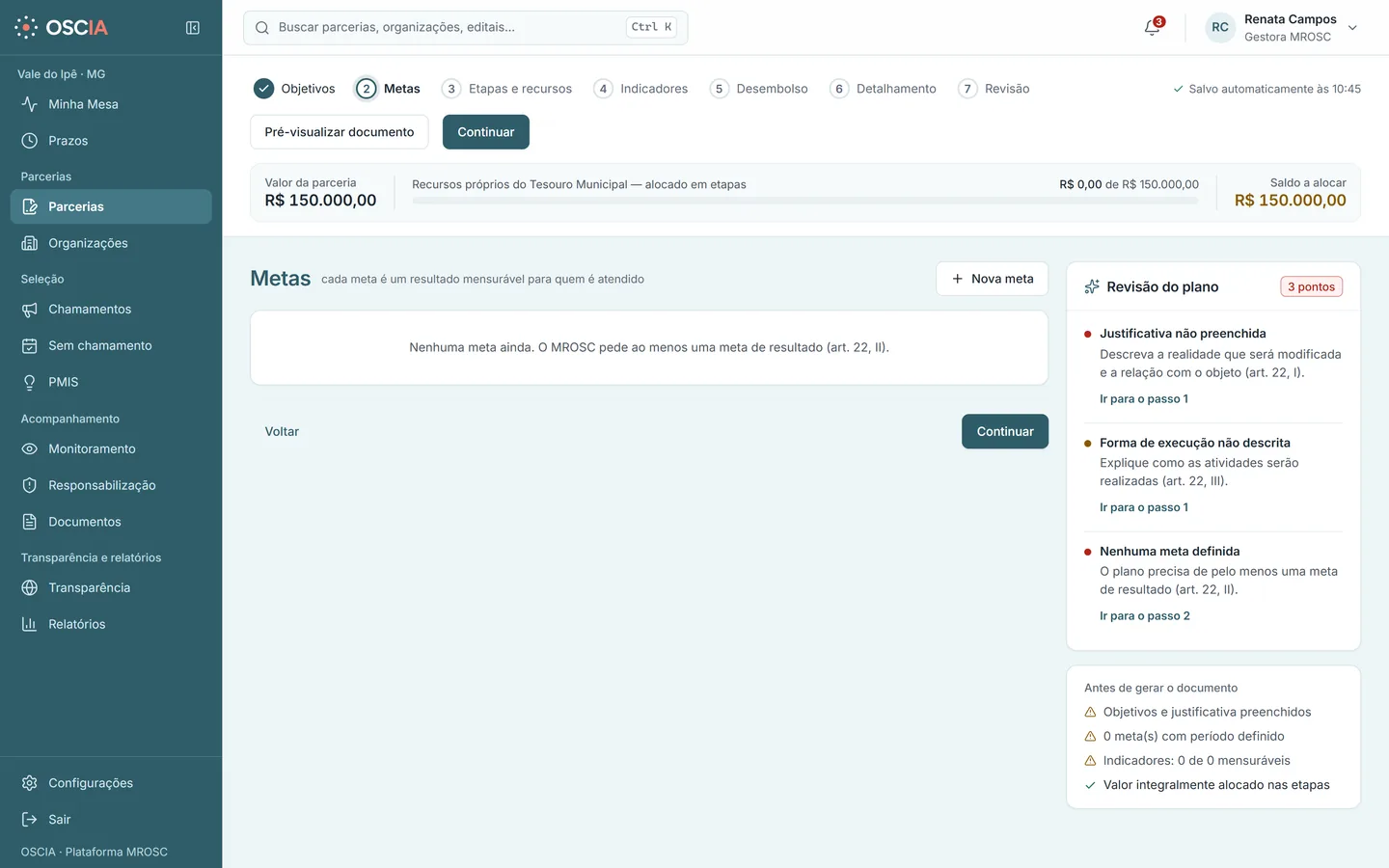Go to the Objetivos step
Image resolution: width=1389 pixels, height=868 pixels.
pos(294,89)
